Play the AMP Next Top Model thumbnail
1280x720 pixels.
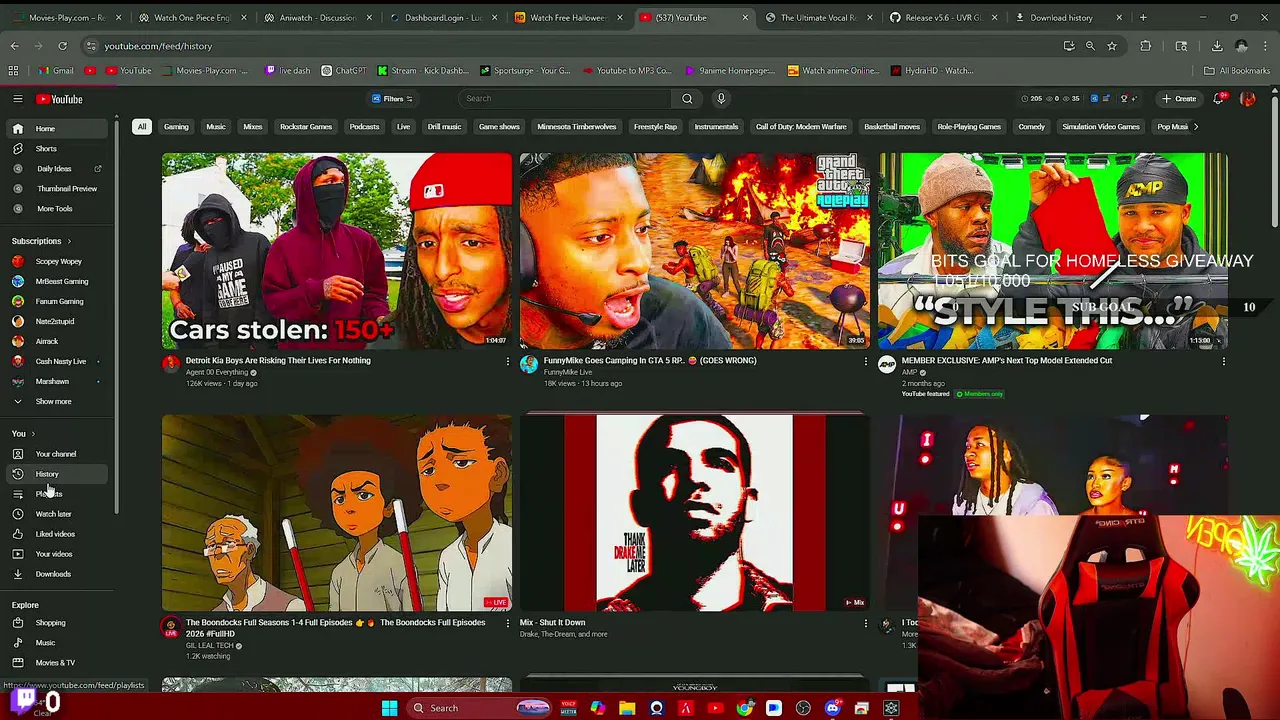tap(1053, 251)
